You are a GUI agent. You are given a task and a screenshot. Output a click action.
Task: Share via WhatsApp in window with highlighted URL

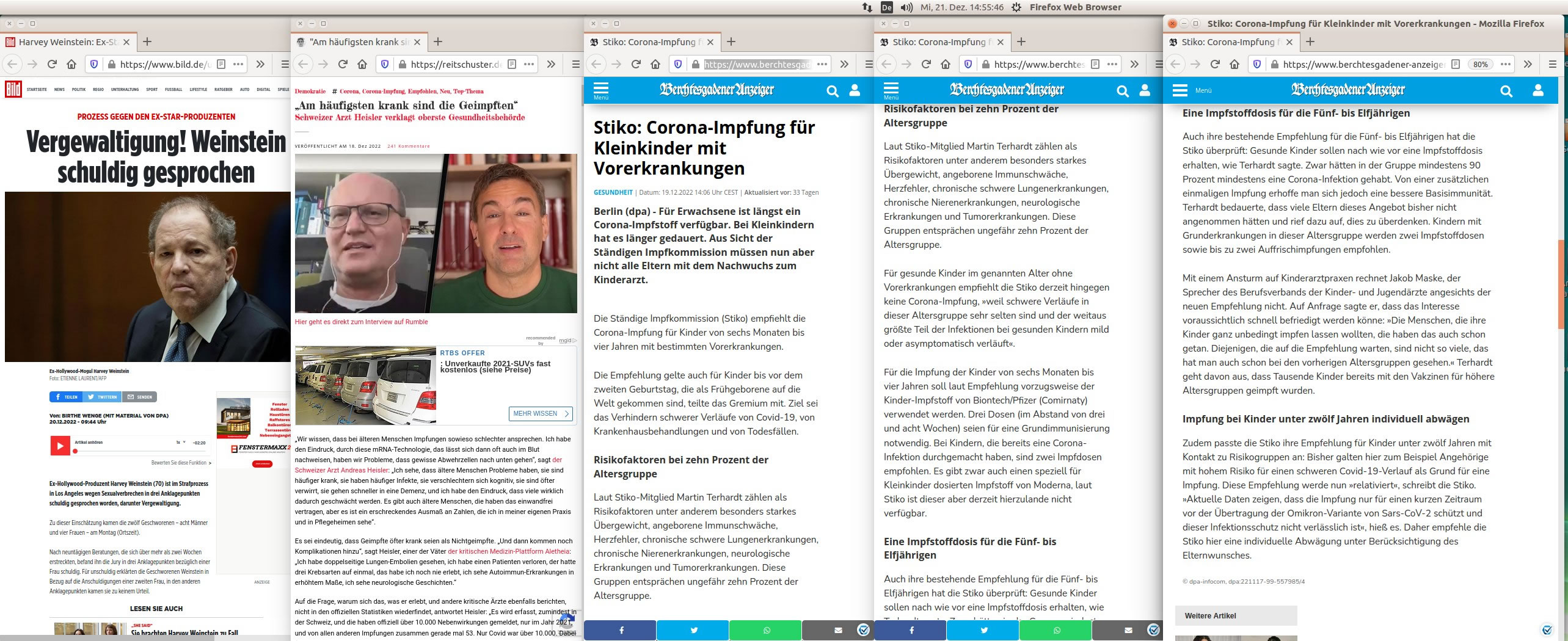pos(765,630)
